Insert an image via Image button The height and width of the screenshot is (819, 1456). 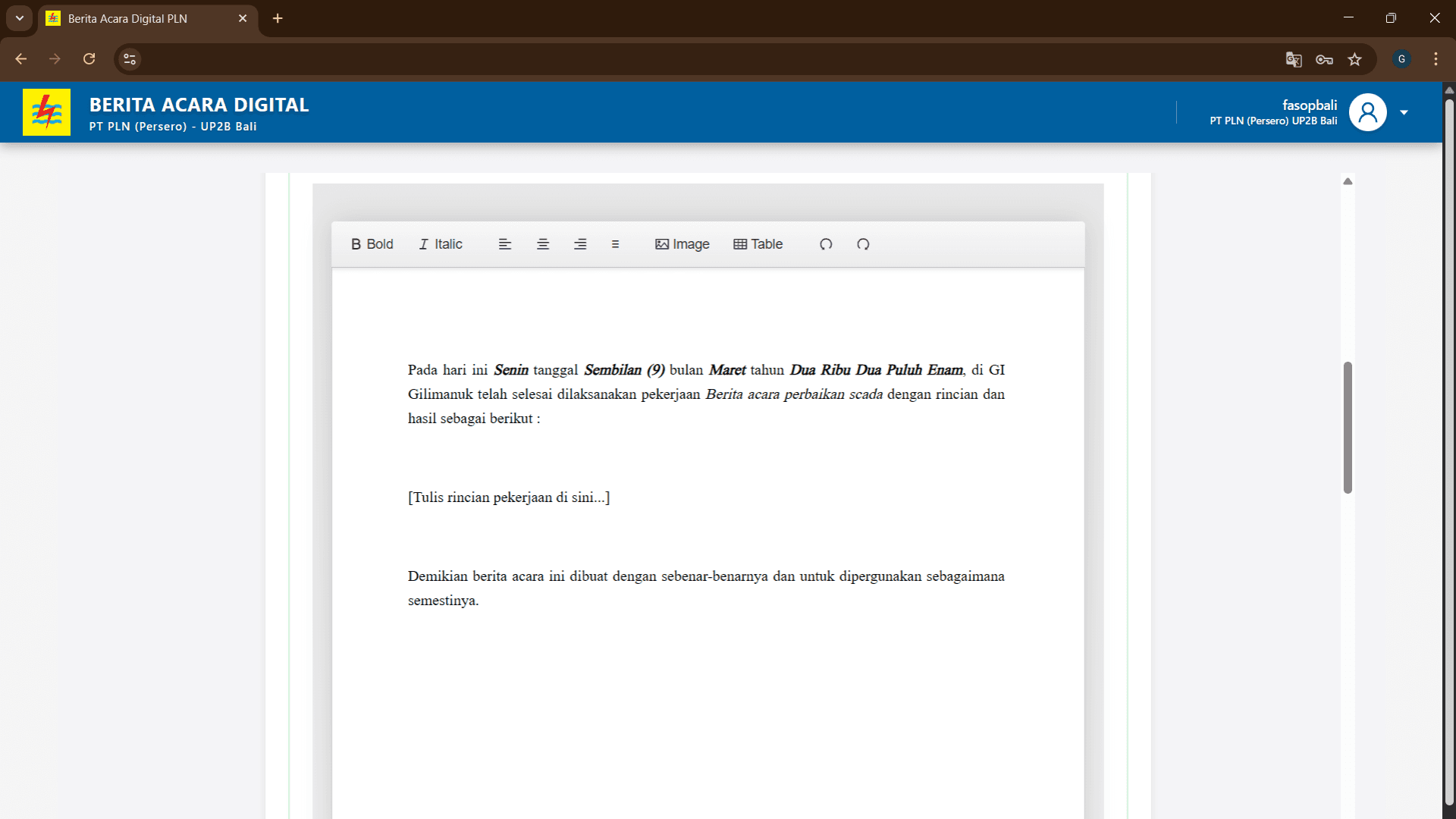point(682,244)
